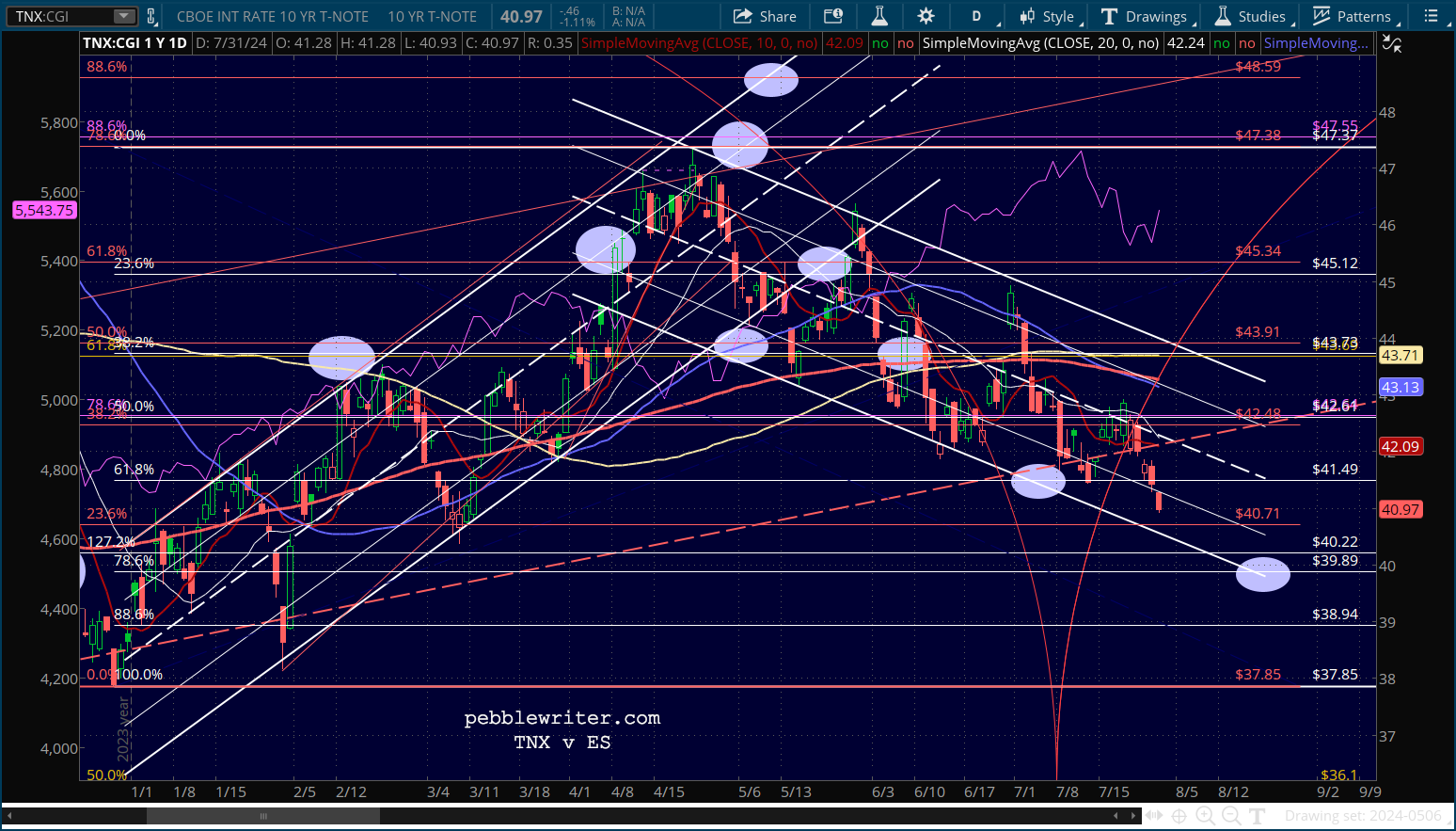Activate the crosshair pan tool
This screenshot has width=1456, height=831.
1179,816
